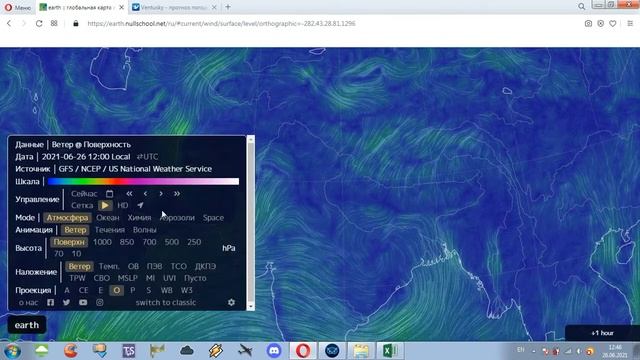Select 1000 hPa height

pos(102,242)
